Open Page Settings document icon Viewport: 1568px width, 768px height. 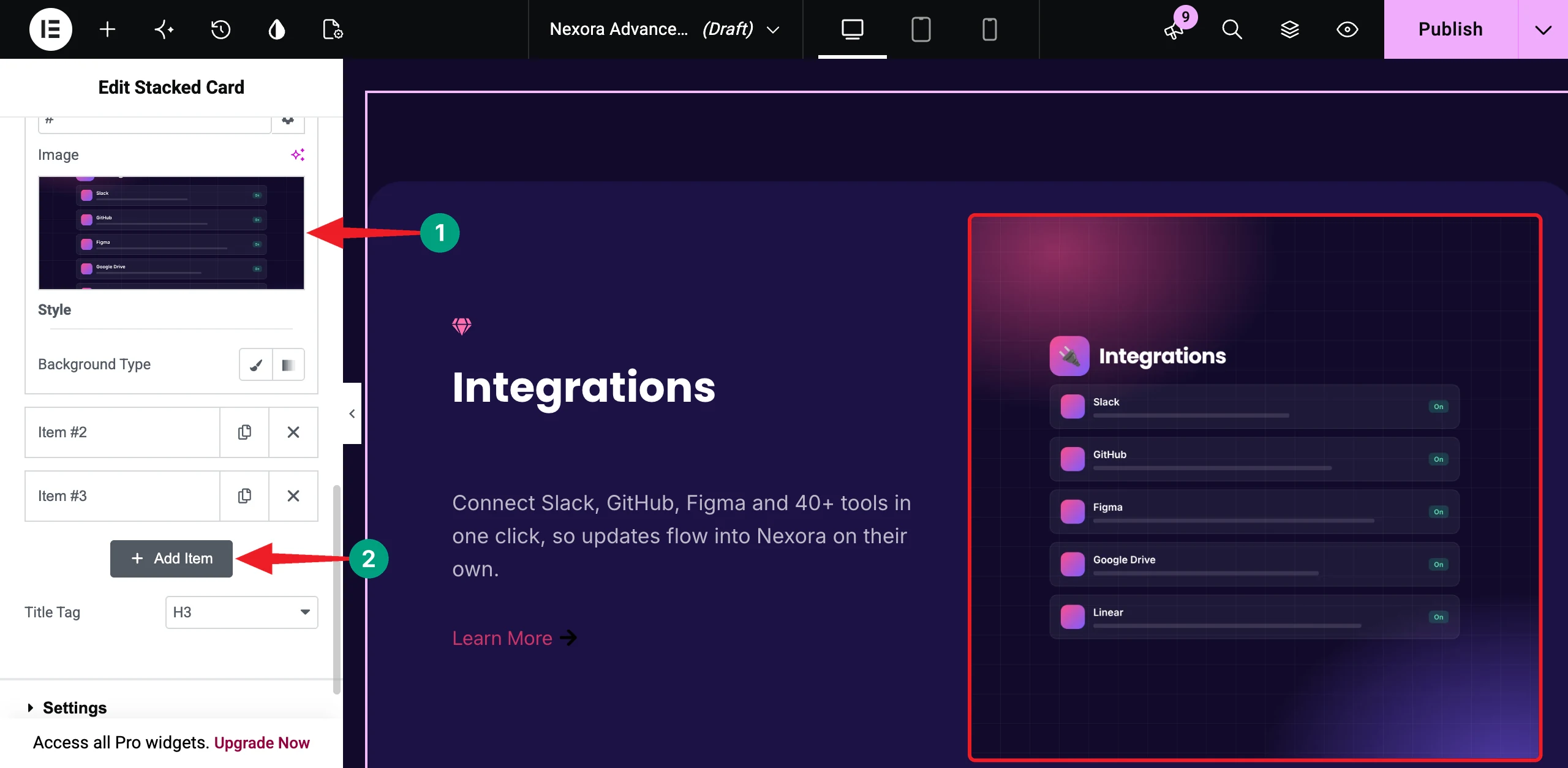pyautogui.click(x=333, y=29)
